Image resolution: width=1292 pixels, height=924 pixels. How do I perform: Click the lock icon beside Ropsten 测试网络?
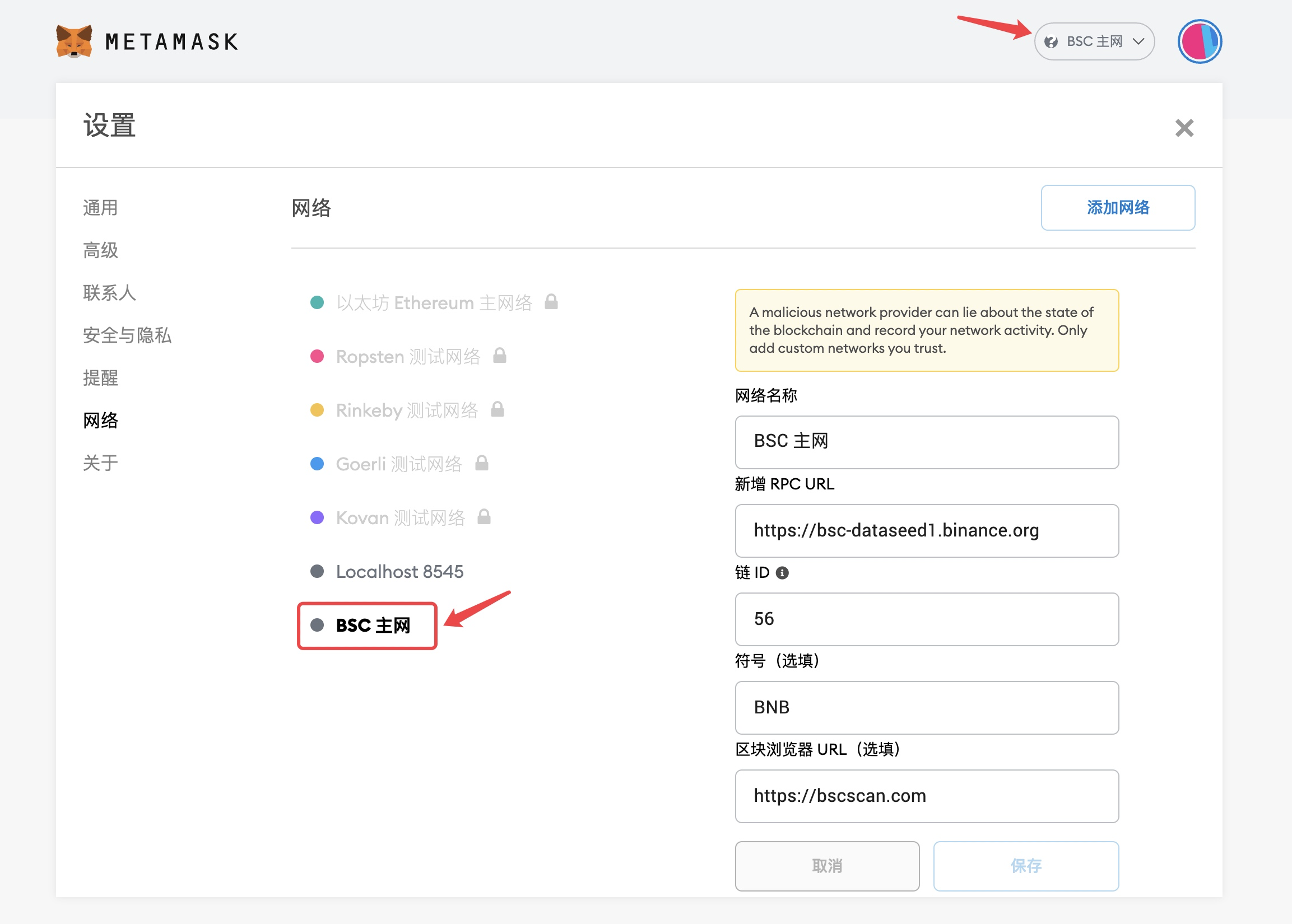500,355
